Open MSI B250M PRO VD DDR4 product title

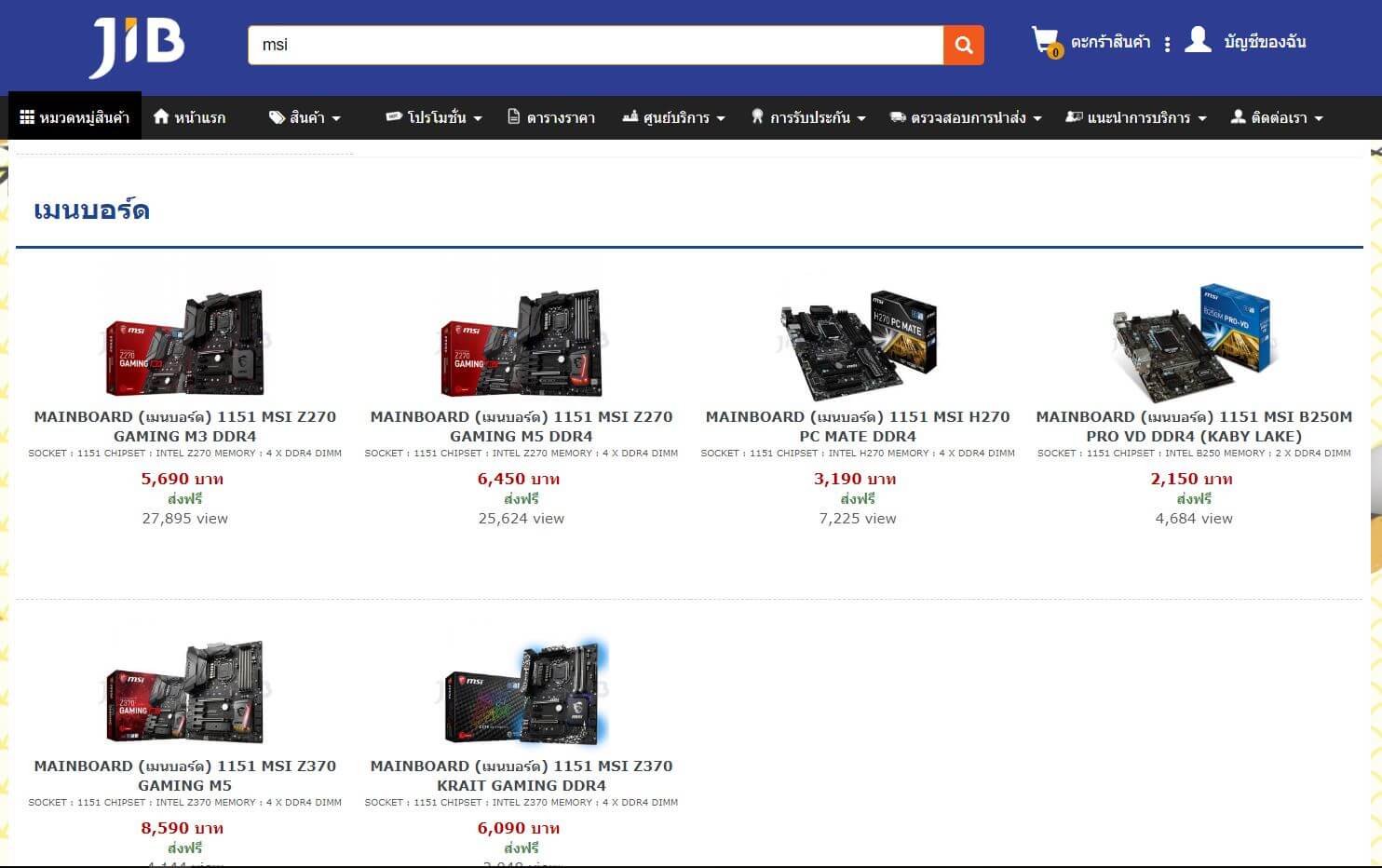(x=1194, y=427)
